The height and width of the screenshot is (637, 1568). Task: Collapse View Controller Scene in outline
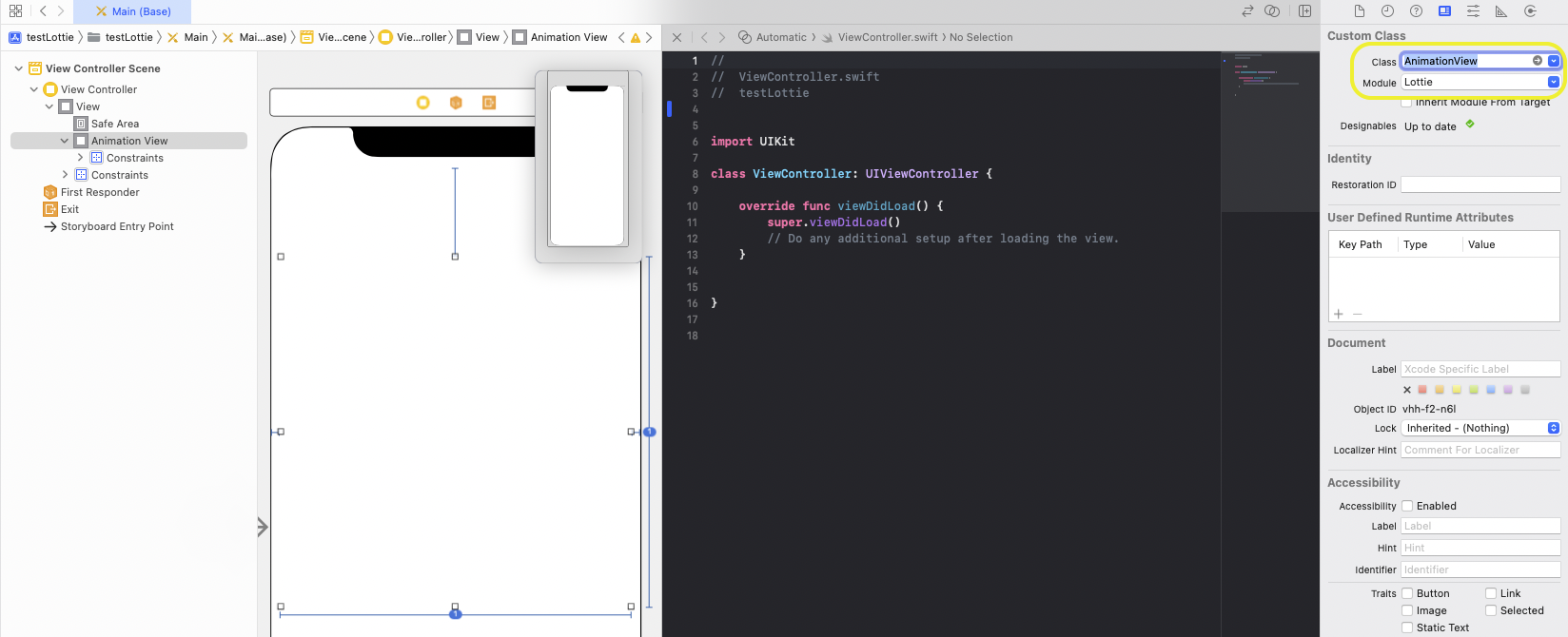pyautogui.click(x=19, y=68)
